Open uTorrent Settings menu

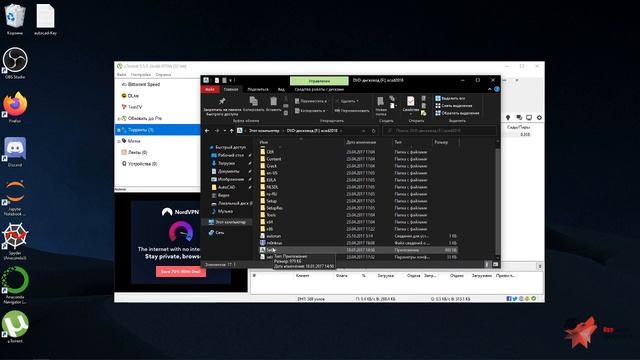(x=141, y=75)
